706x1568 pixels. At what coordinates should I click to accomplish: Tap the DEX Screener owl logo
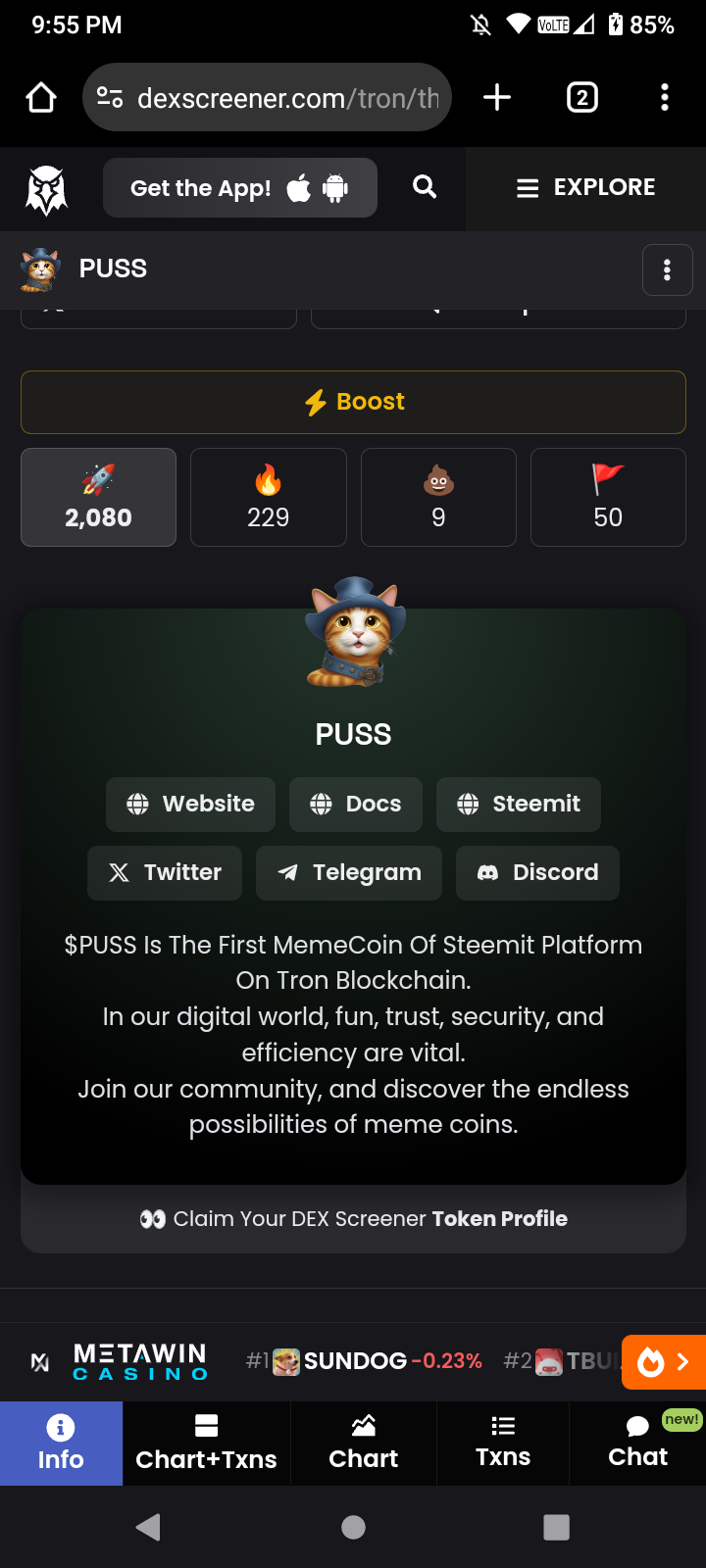(x=45, y=189)
